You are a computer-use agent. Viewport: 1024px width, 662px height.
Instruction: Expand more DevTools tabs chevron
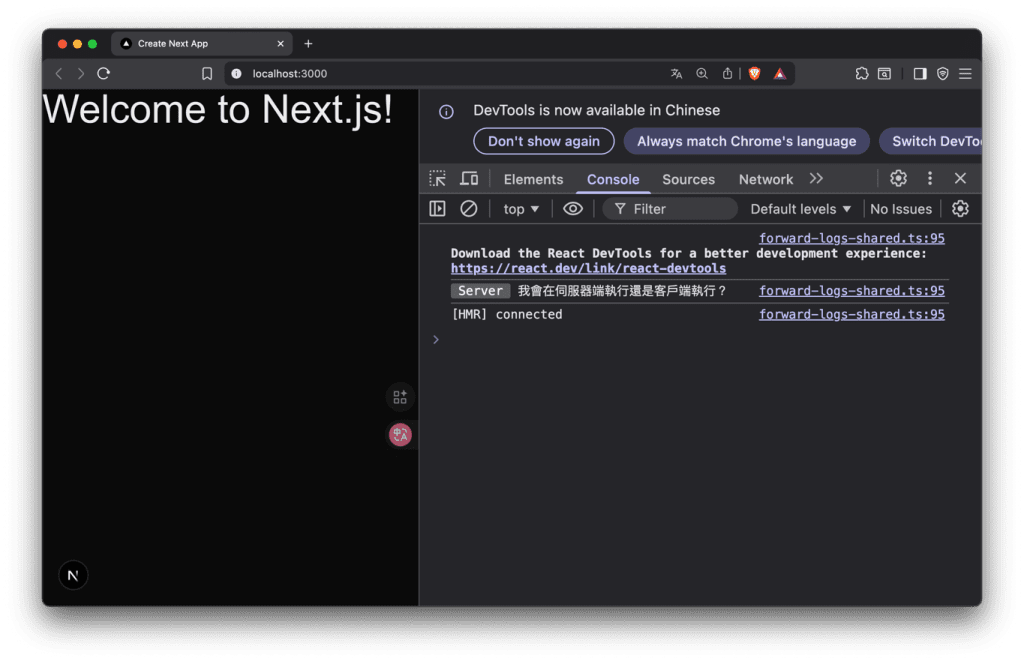coord(816,179)
